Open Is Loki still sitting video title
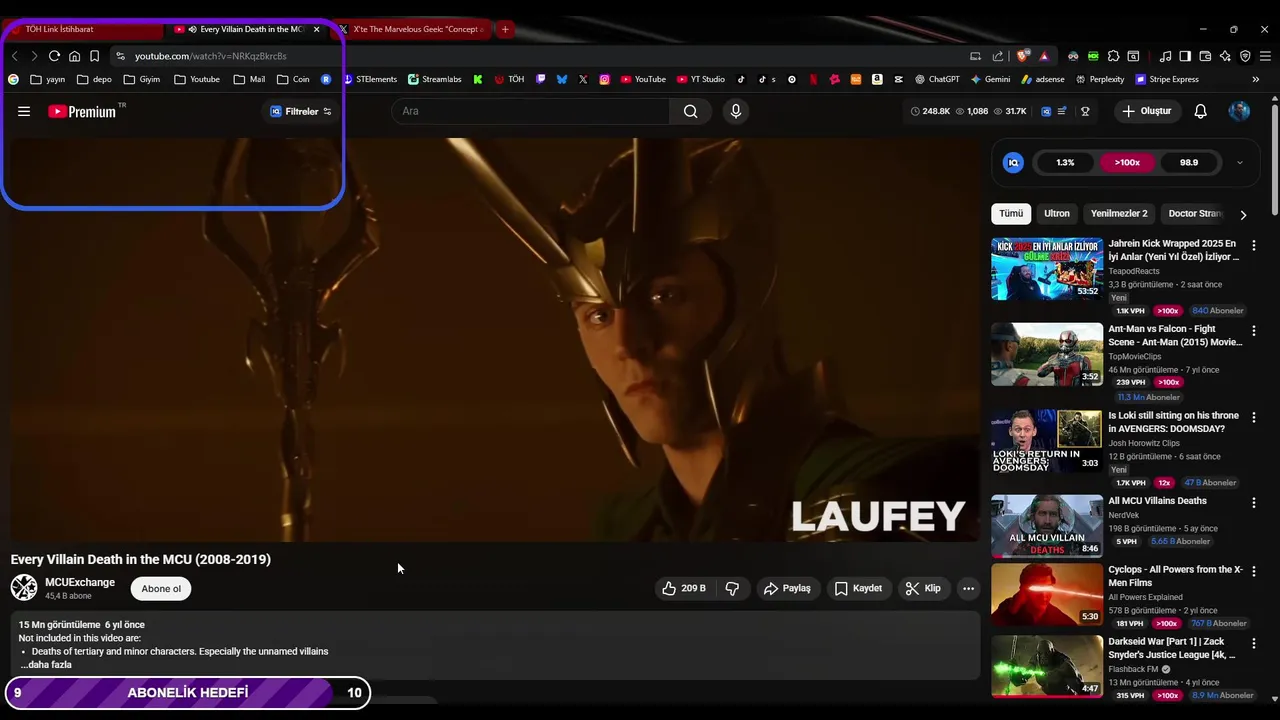 pyautogui.click(x=1173, y=422)
